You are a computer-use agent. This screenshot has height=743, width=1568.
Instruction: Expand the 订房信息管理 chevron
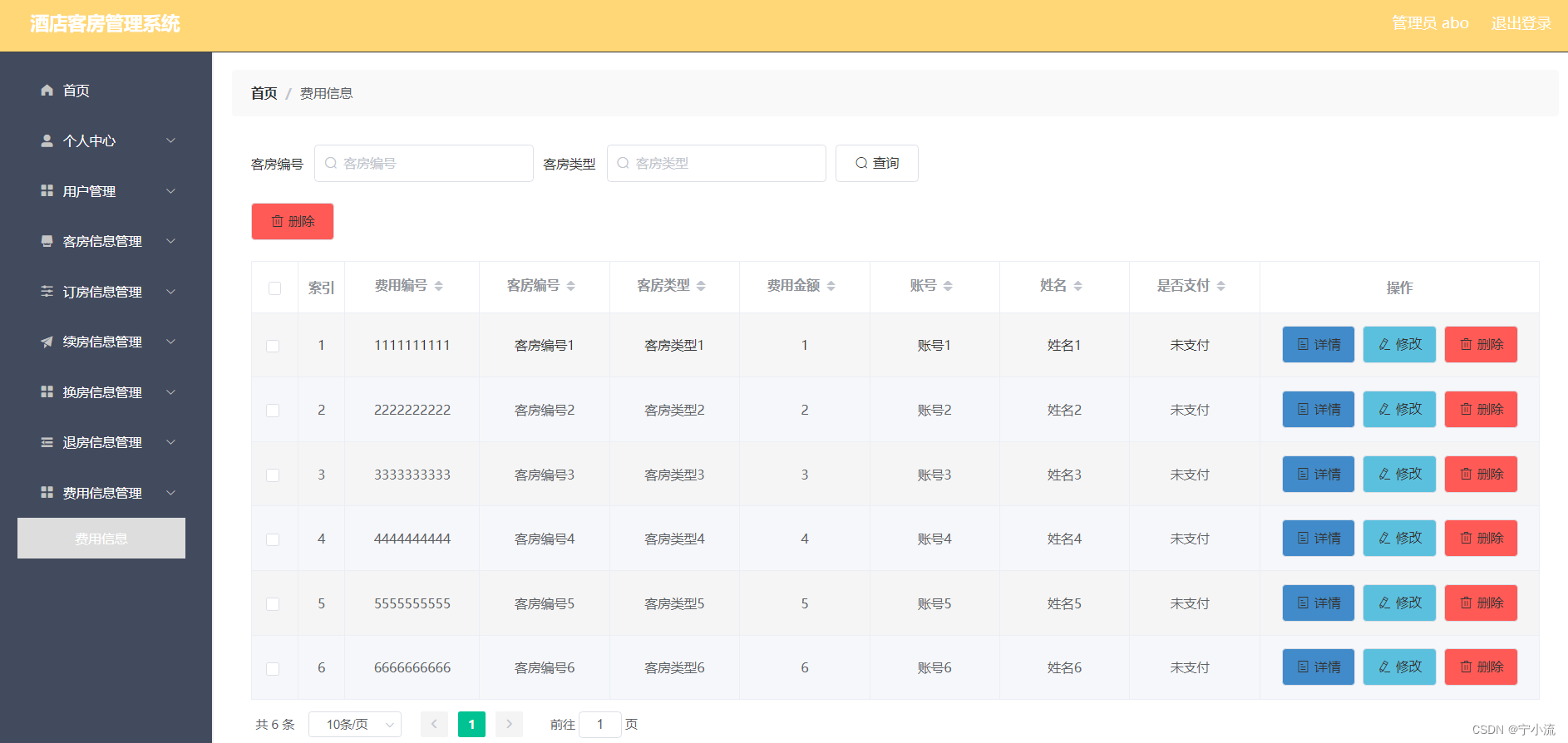click(170, 292)
